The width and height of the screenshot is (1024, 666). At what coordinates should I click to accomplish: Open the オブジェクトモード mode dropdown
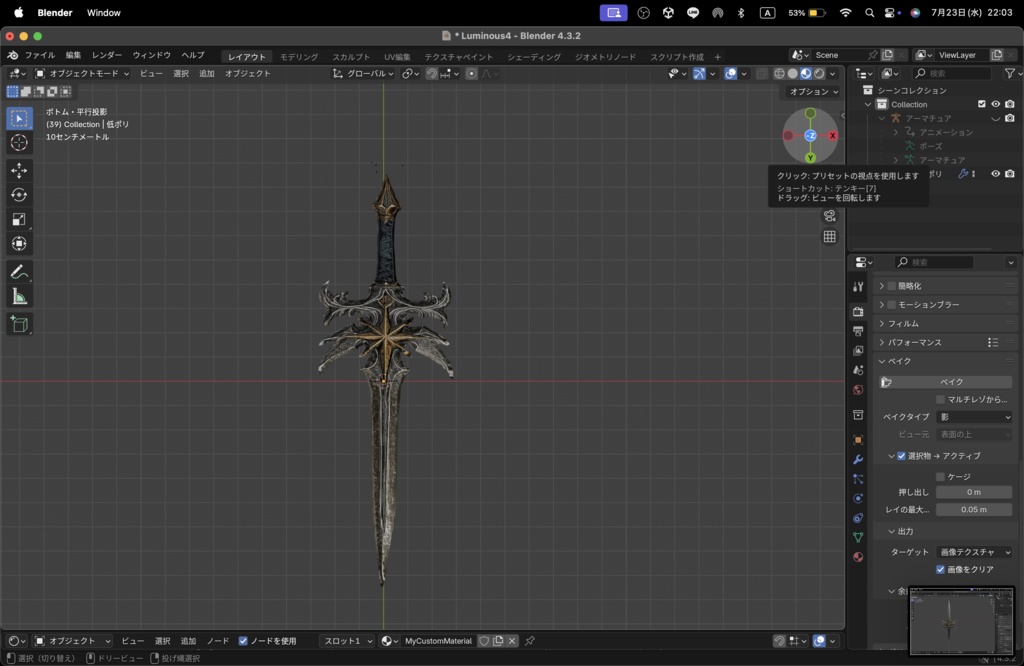click(82, 73)
